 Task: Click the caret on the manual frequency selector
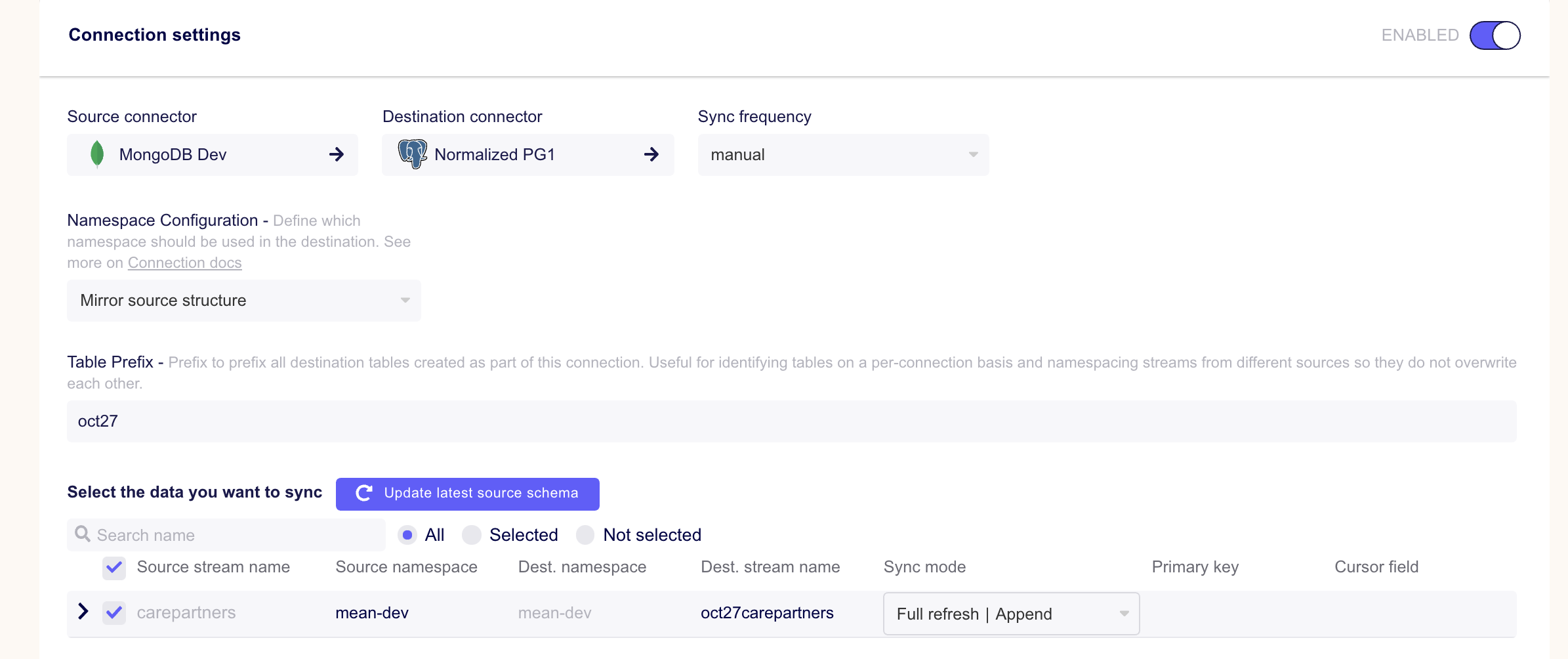point(972,155)
